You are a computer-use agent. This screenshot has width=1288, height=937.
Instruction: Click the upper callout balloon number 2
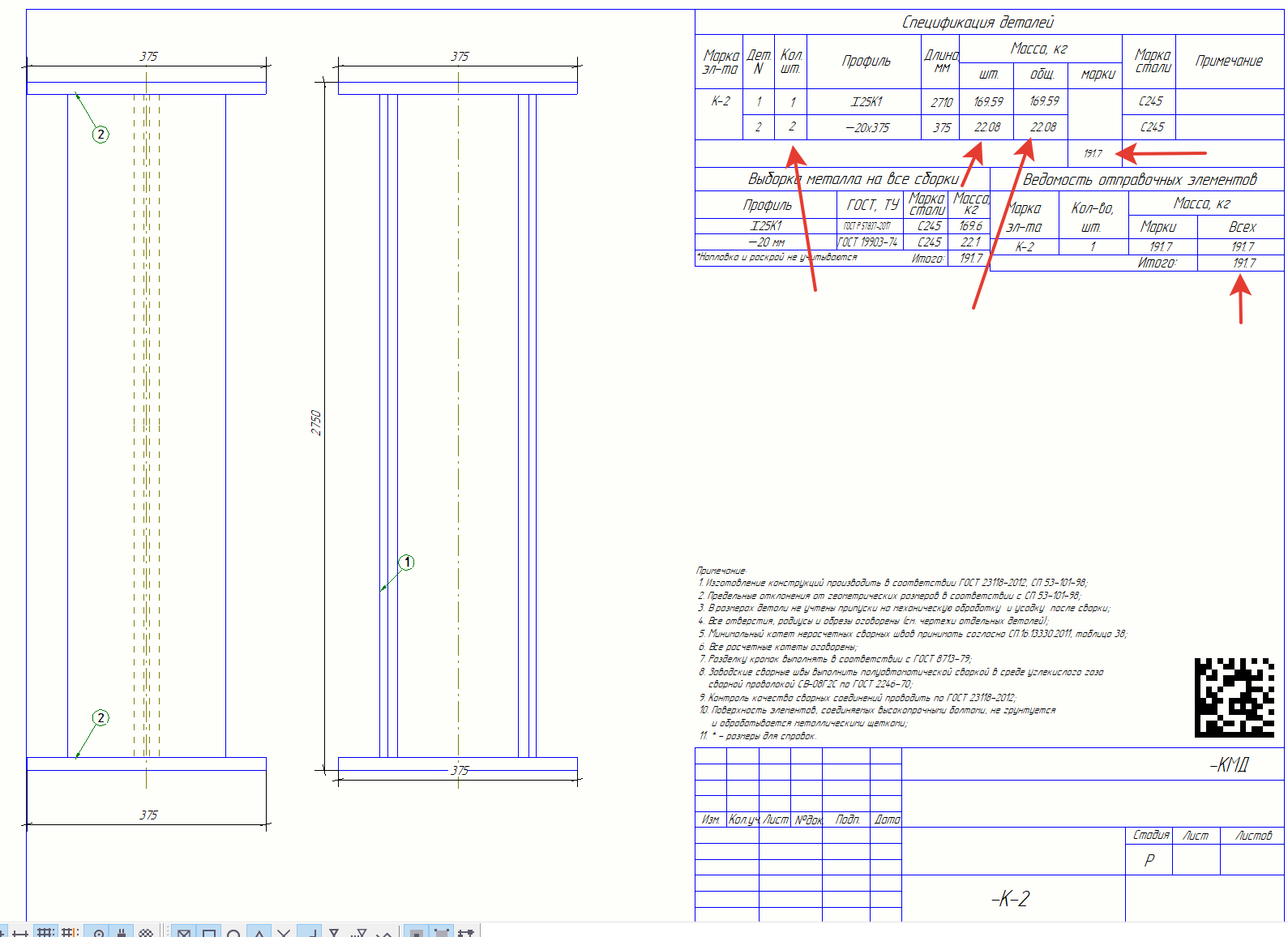pos(101,135)
